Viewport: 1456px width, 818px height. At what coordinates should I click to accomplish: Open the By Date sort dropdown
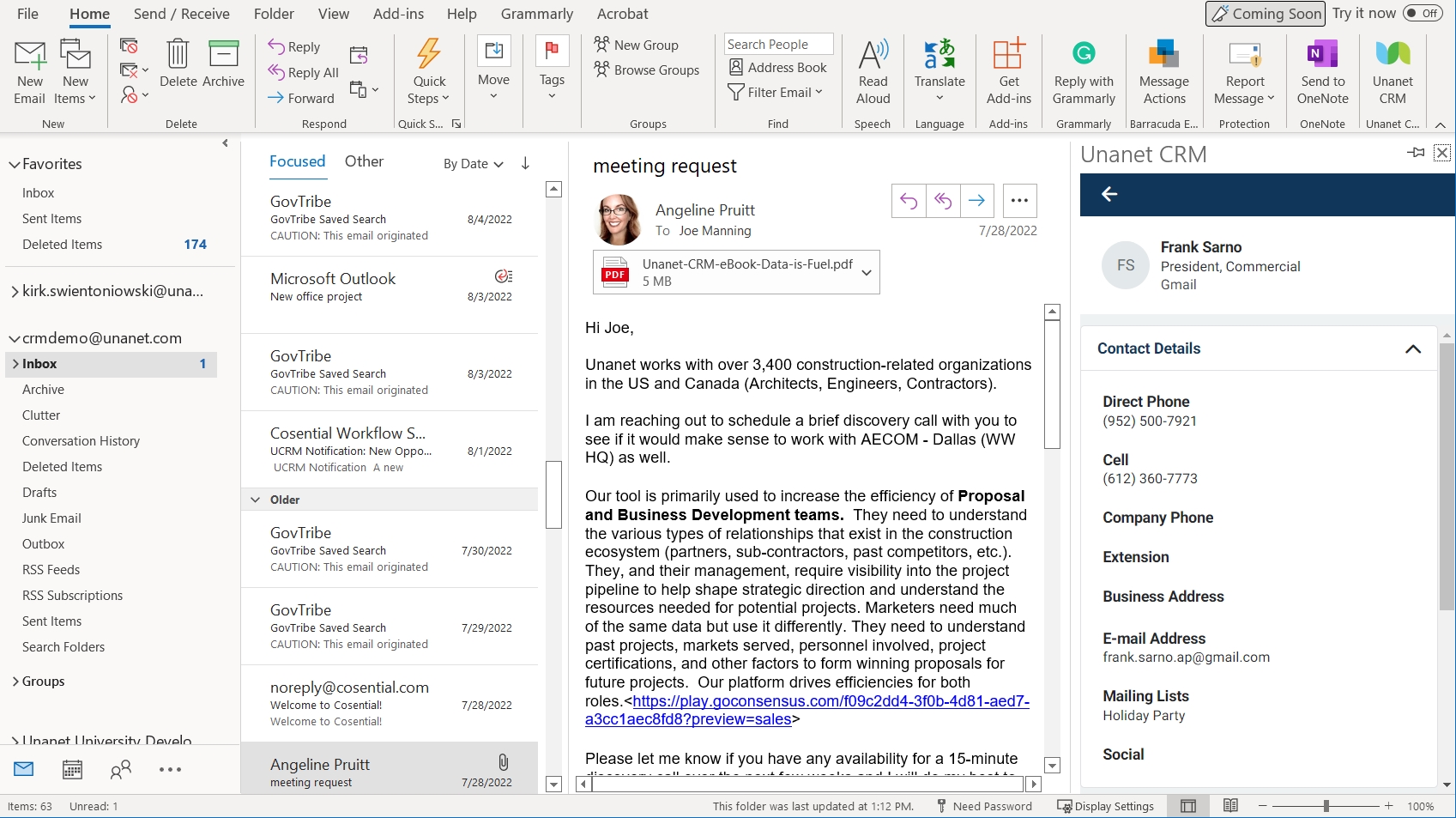(474, 164)
